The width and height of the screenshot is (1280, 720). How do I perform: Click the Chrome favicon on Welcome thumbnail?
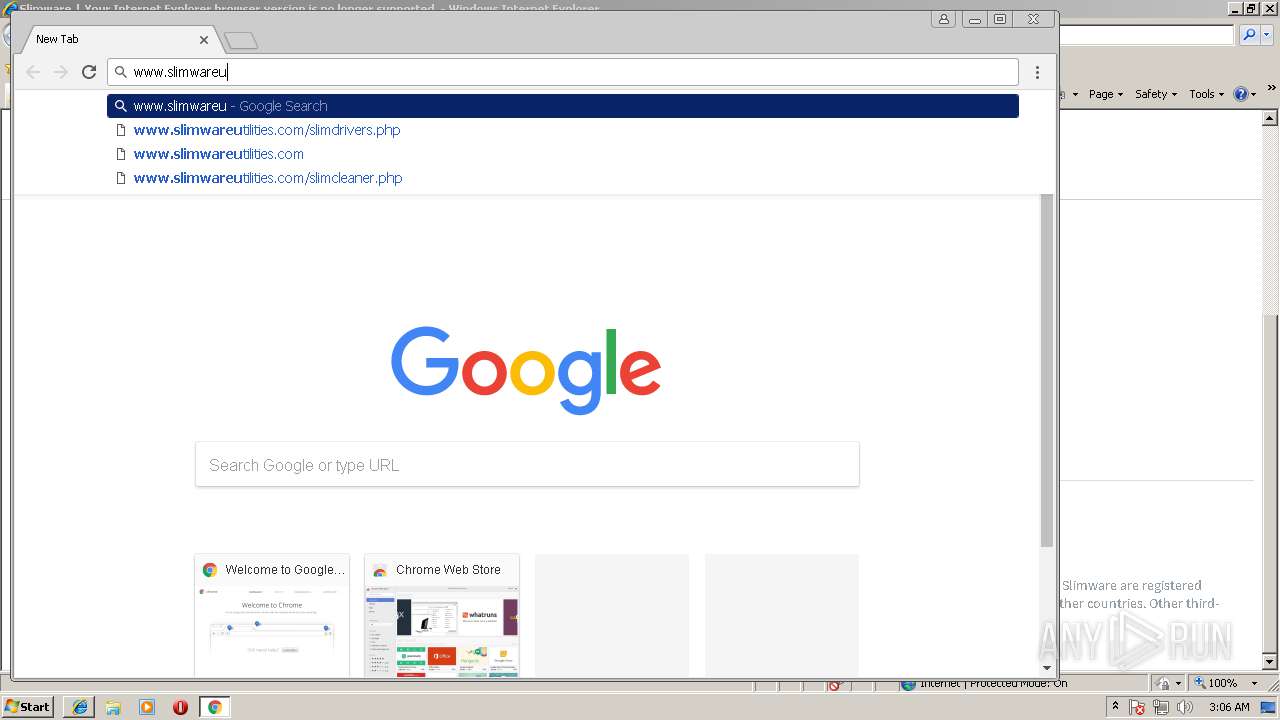(210, 570)
